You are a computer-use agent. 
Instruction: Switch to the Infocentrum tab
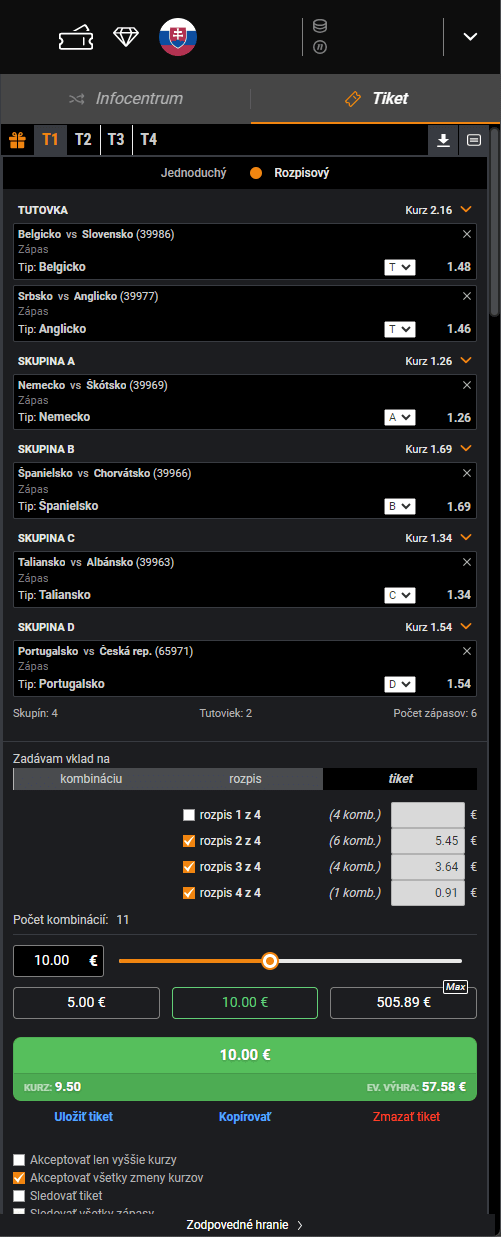click(126, 99)
